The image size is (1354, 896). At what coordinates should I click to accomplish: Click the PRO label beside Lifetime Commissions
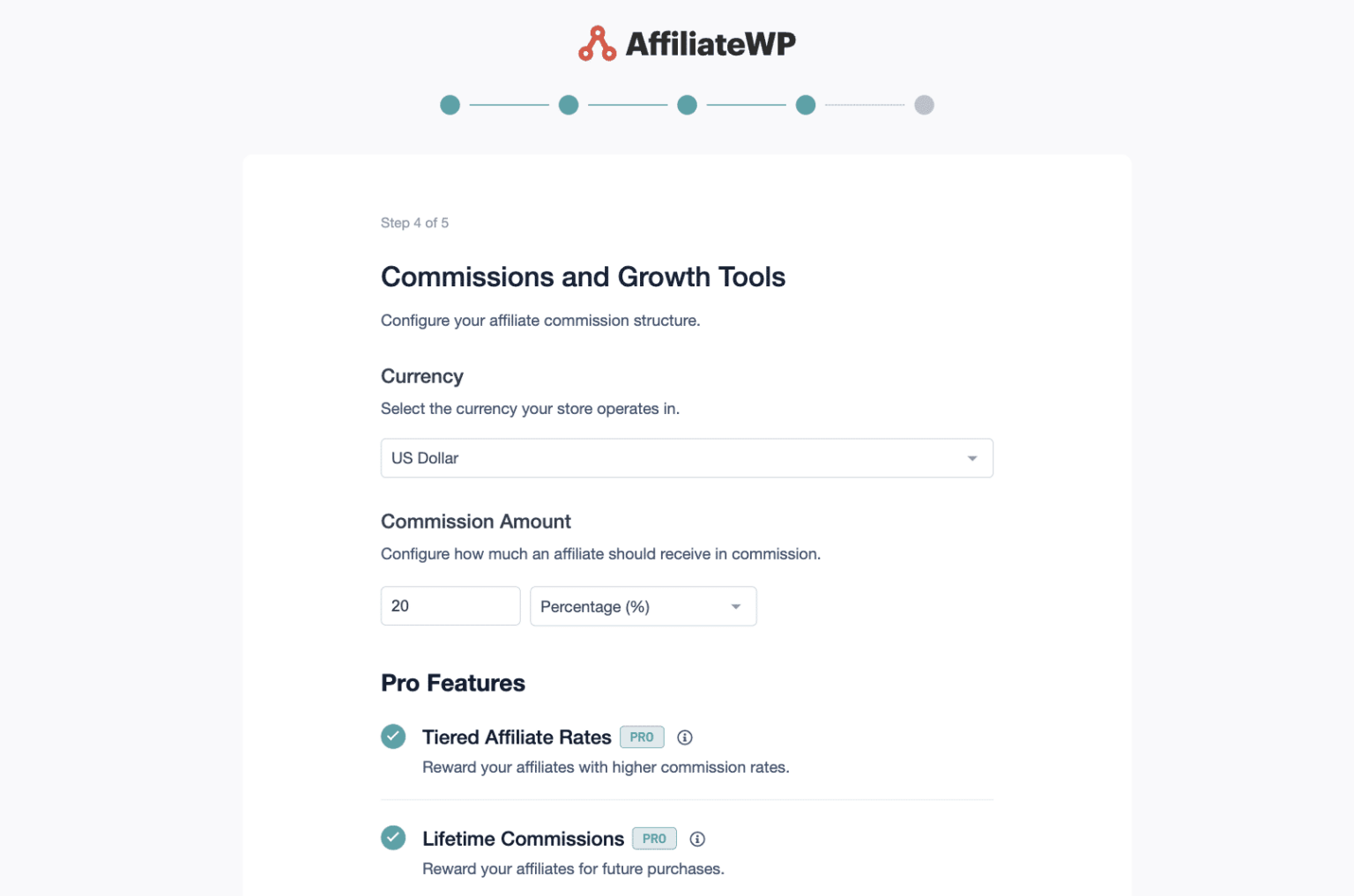[654, 839]
